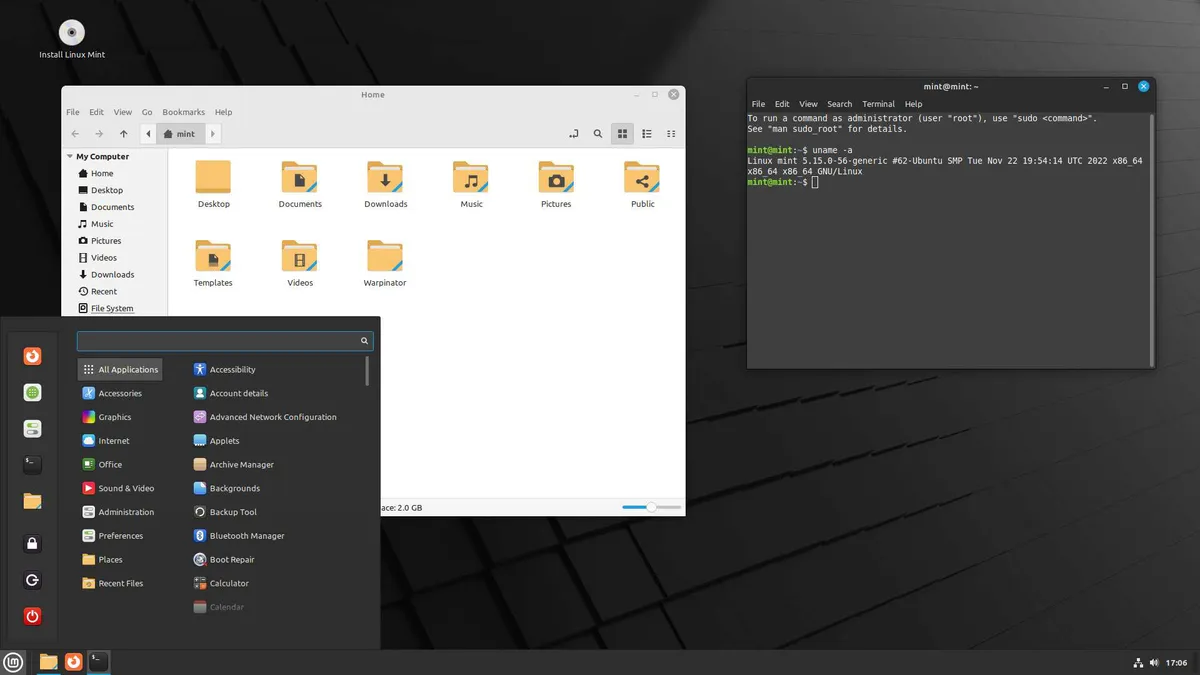Open the Go menu in Files

coord(147,112)
